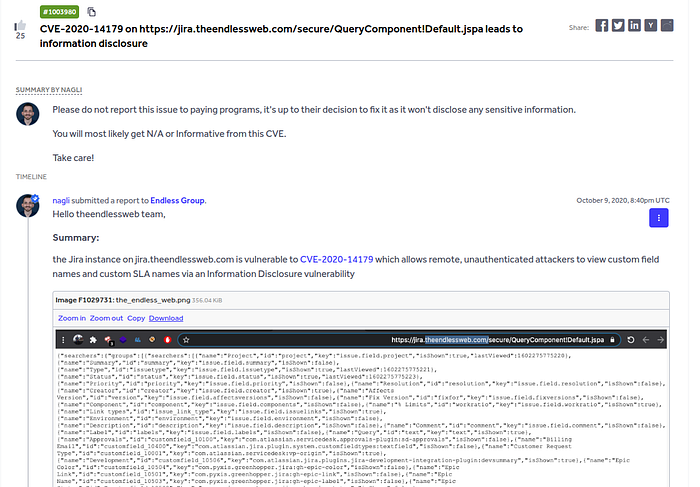Screen dimensions: 700x487
Task: Click the report title text
Action: tap(281, 36)
